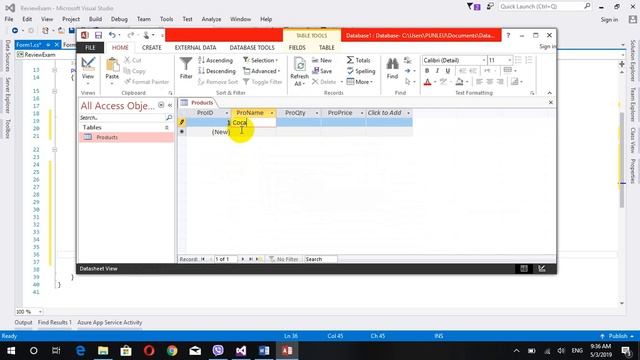Collapse the navigation pane with shutter arrows

[x=170, y=105]
